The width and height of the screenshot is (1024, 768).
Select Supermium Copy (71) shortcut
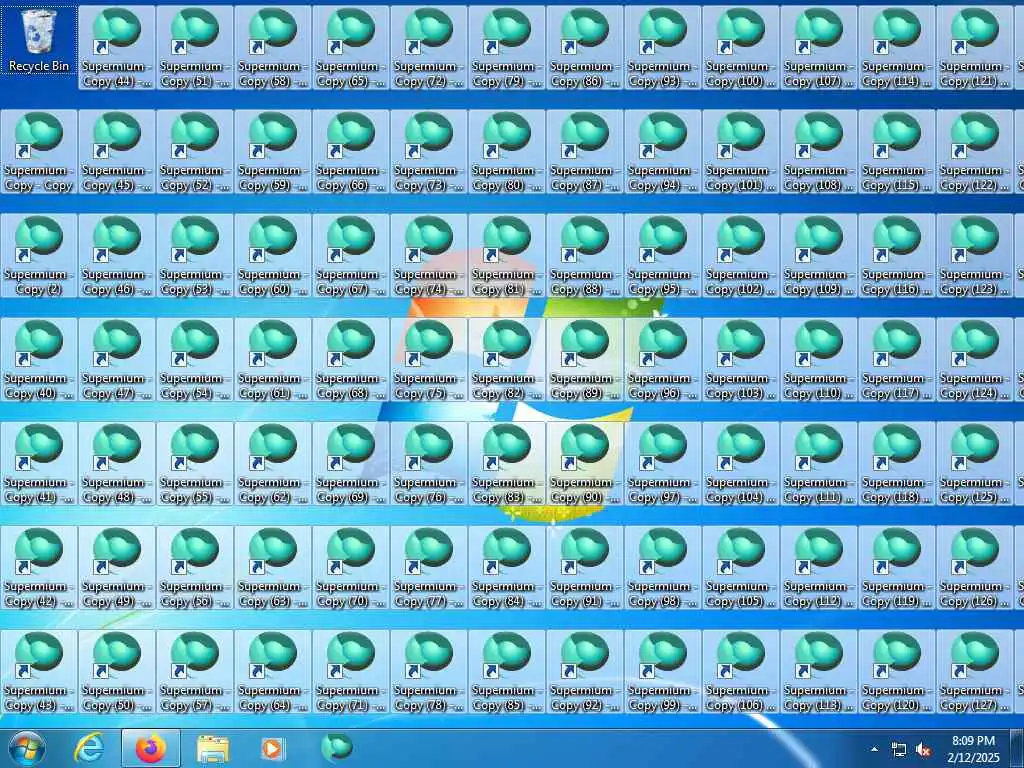(351, 671)
